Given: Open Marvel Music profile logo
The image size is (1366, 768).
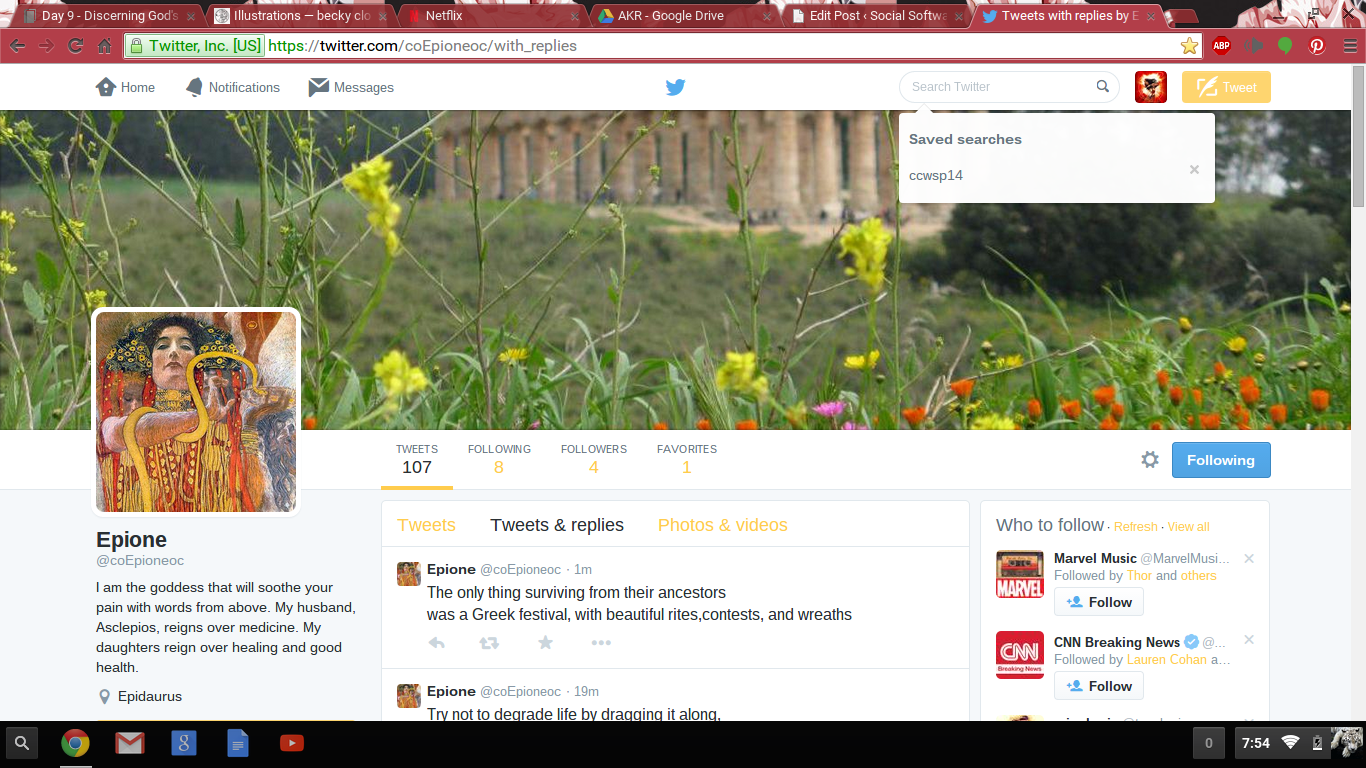Looking at the screenshot, I should tap(1020, 575).
